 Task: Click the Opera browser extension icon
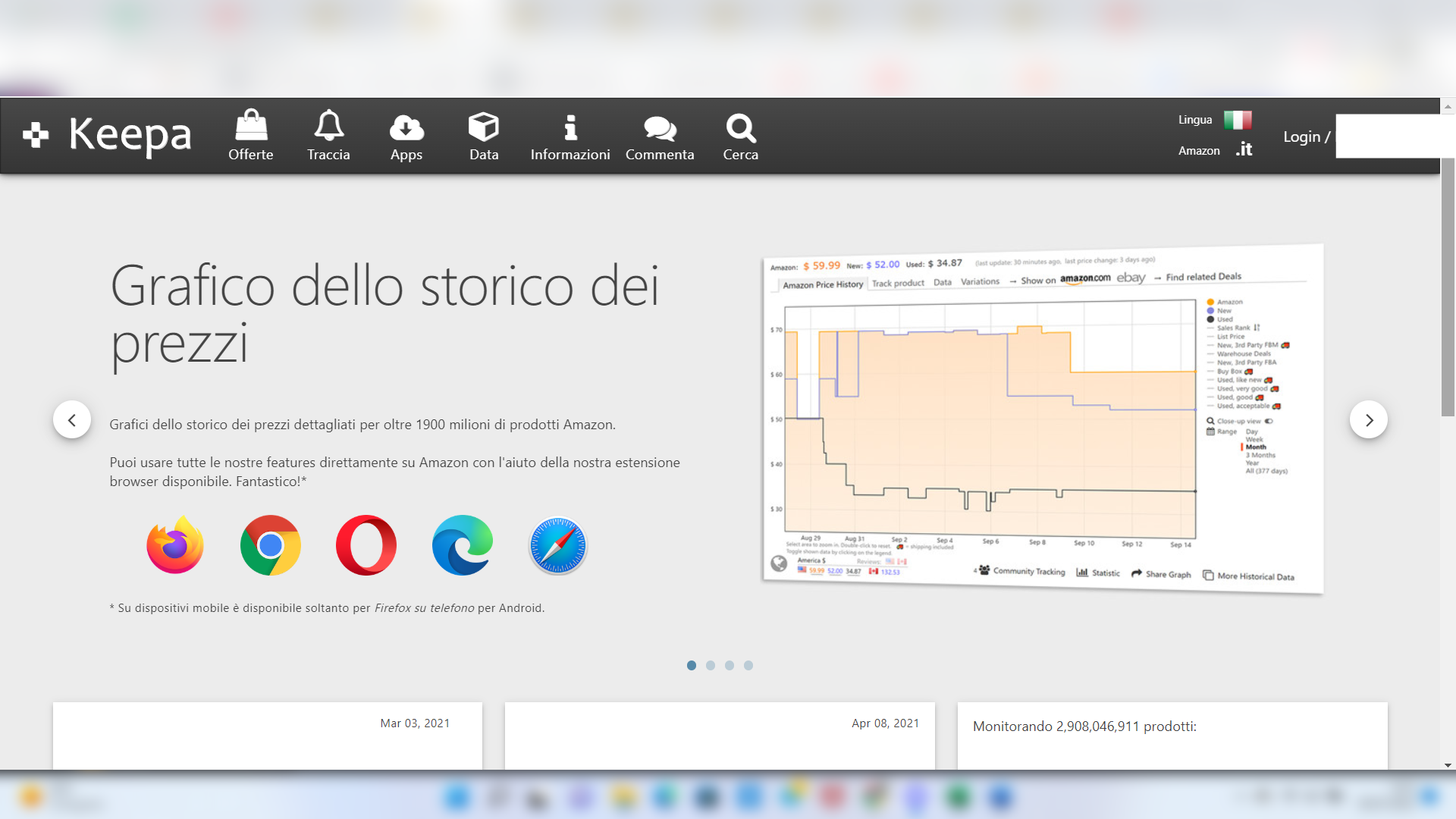[366, 545]
